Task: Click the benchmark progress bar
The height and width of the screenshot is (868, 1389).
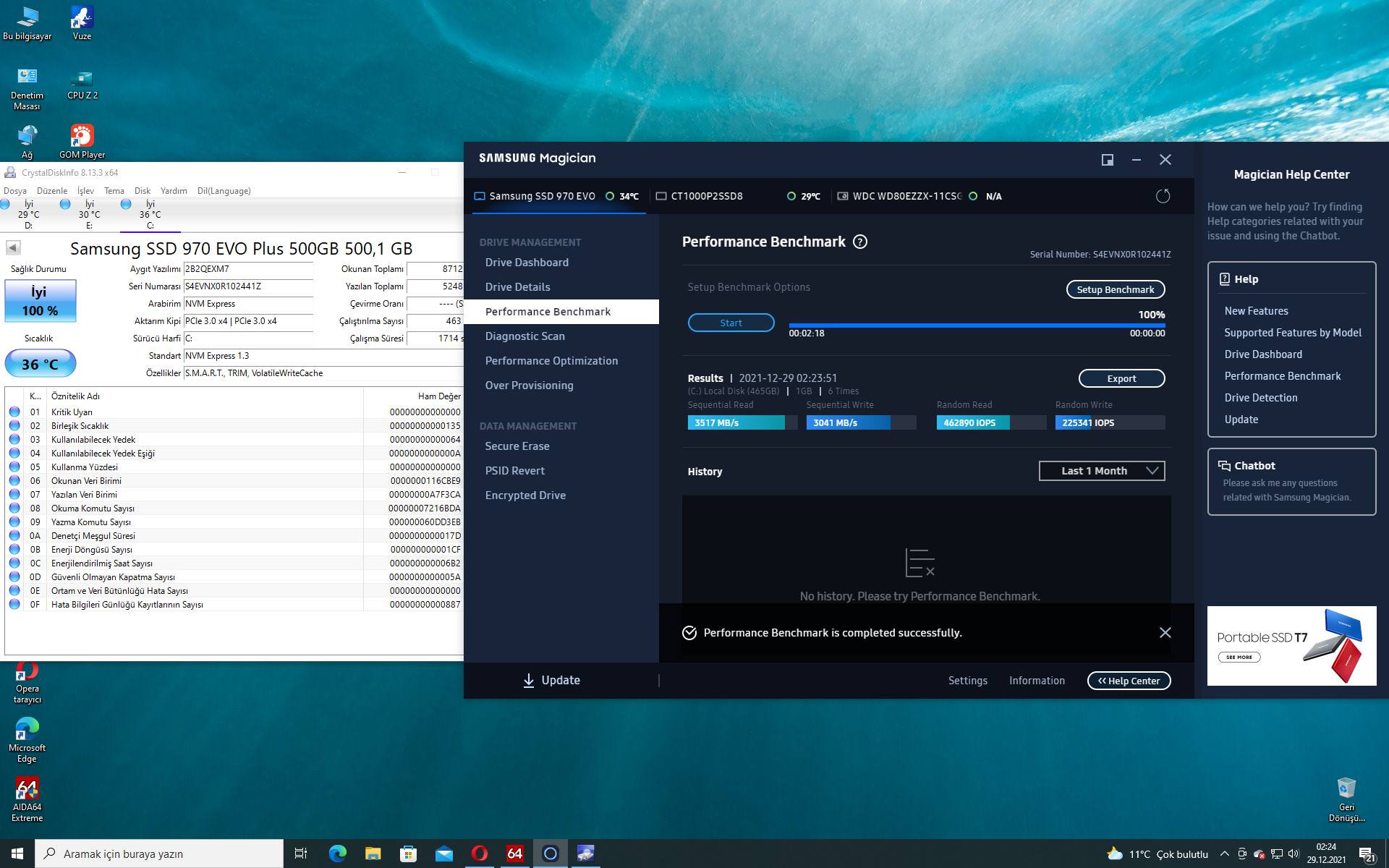Action: [977, 325]
